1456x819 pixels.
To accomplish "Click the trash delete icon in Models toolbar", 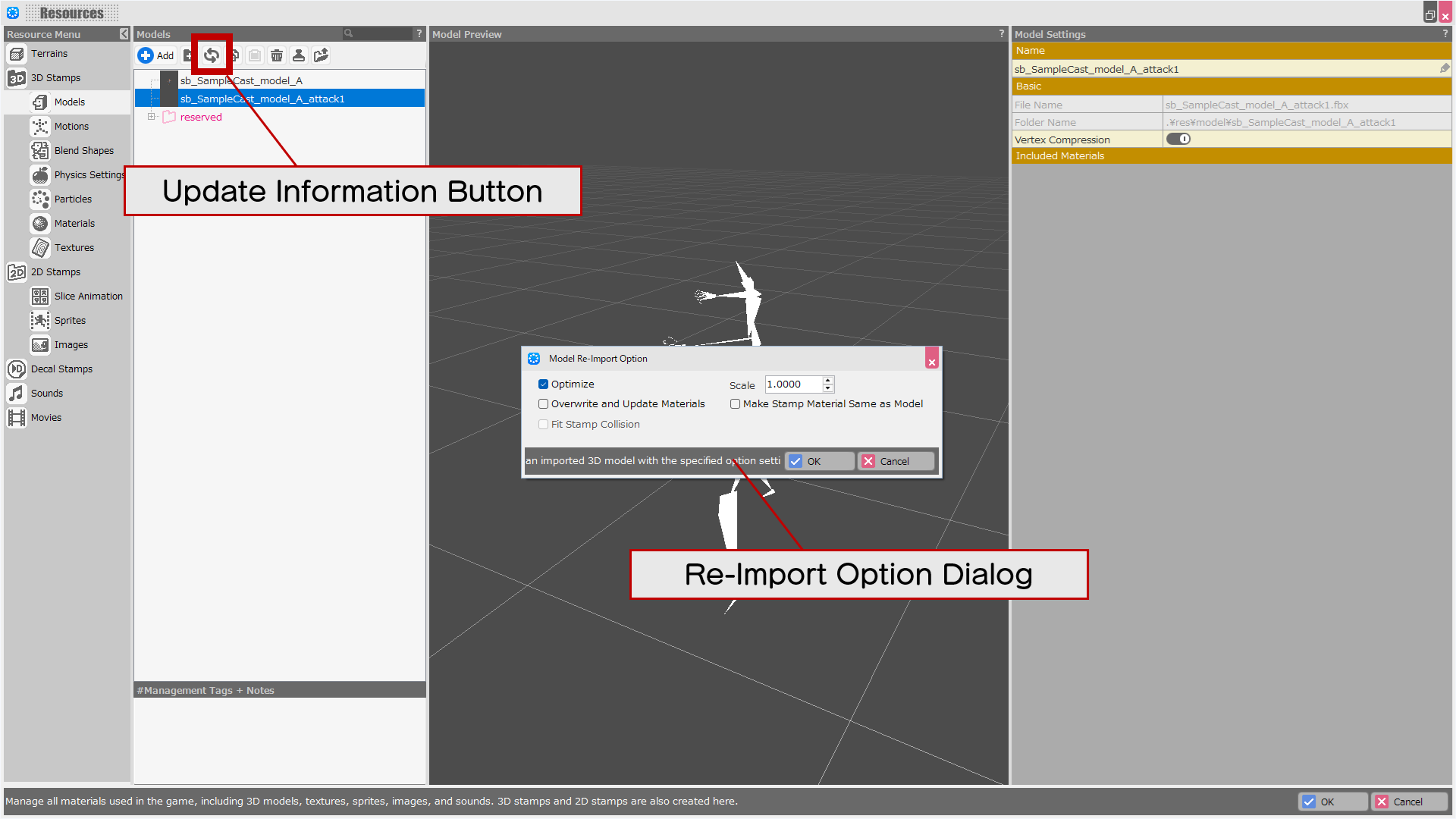I will pos(277,55).
